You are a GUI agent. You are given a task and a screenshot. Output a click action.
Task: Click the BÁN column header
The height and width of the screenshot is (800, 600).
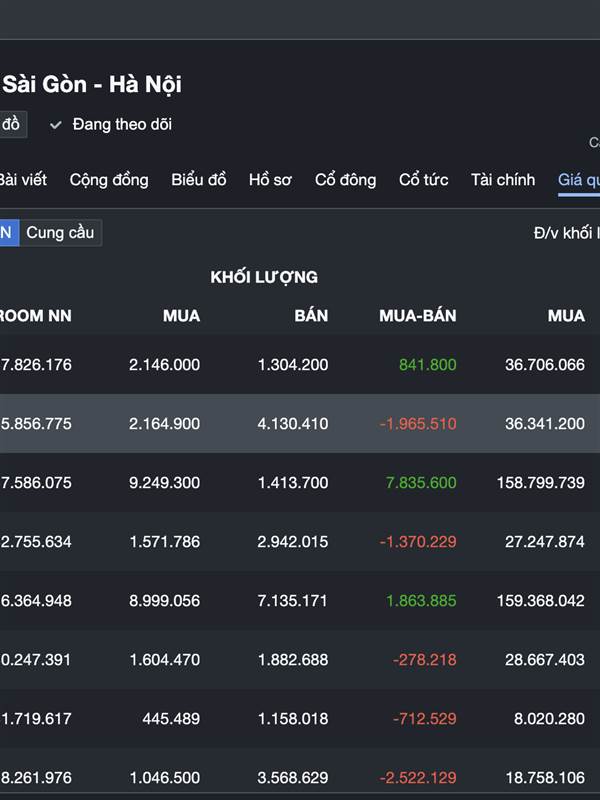(x=311, y=316)
